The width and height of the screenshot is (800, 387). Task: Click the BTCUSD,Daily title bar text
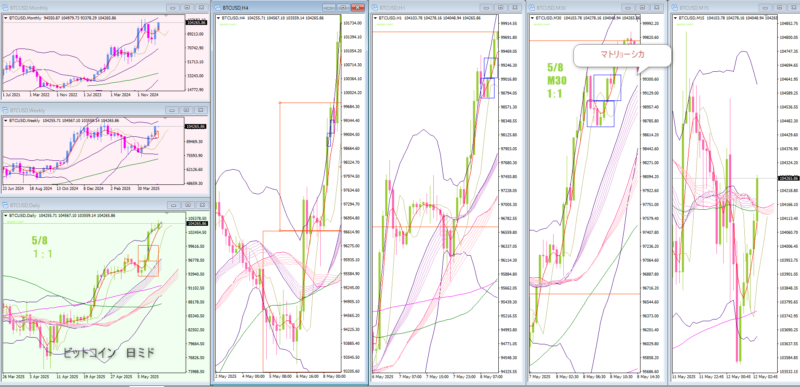tap(24, 204)
